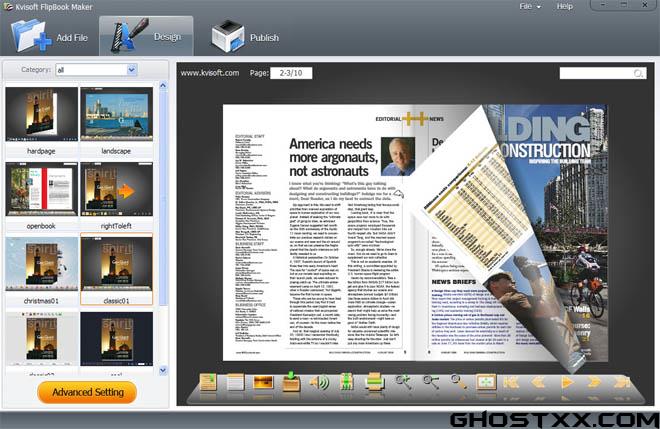Click the green zip archive icon
Image resolution: width=660 pixels, height=429 pixels.
(346, 382)
